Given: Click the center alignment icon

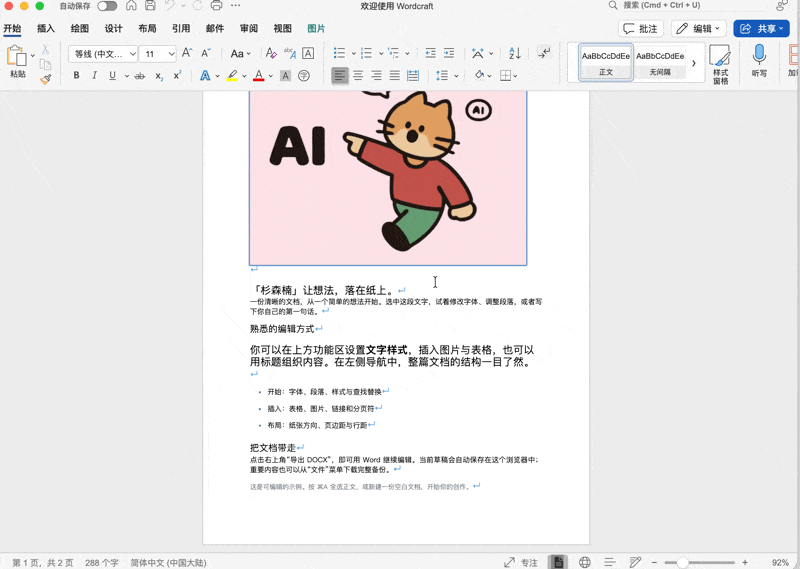Looking at the screenshot, I should [x=358, y=76].
